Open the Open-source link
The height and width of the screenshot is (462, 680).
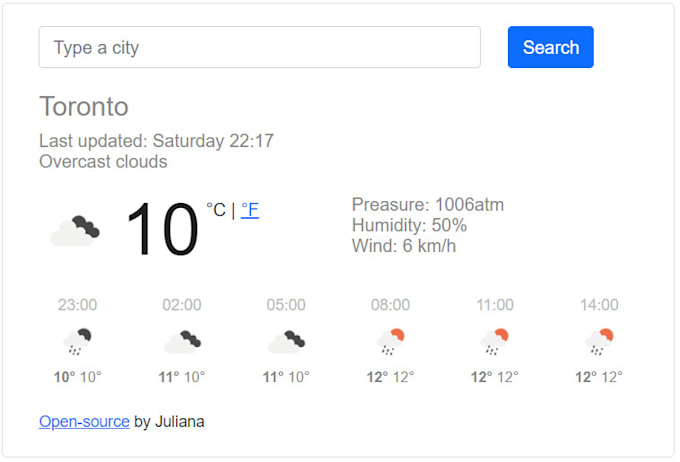(84, 421)
